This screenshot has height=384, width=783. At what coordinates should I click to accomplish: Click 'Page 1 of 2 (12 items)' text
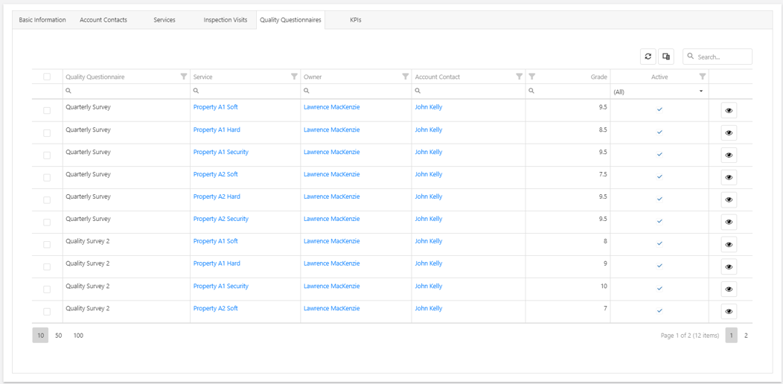(x=690, y=336)
